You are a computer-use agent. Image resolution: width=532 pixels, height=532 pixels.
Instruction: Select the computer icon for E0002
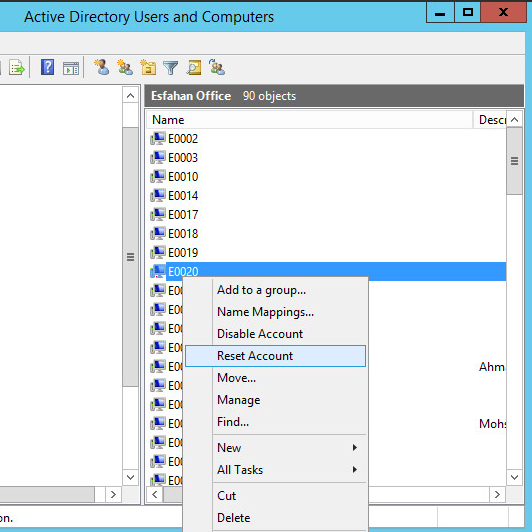click(158, 138)
